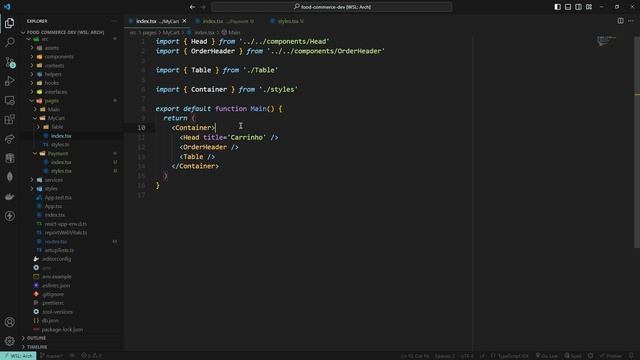Select the index.tsx MyCart editor tab
Viewport: 640px width, 360px height.
click(158, 21)
